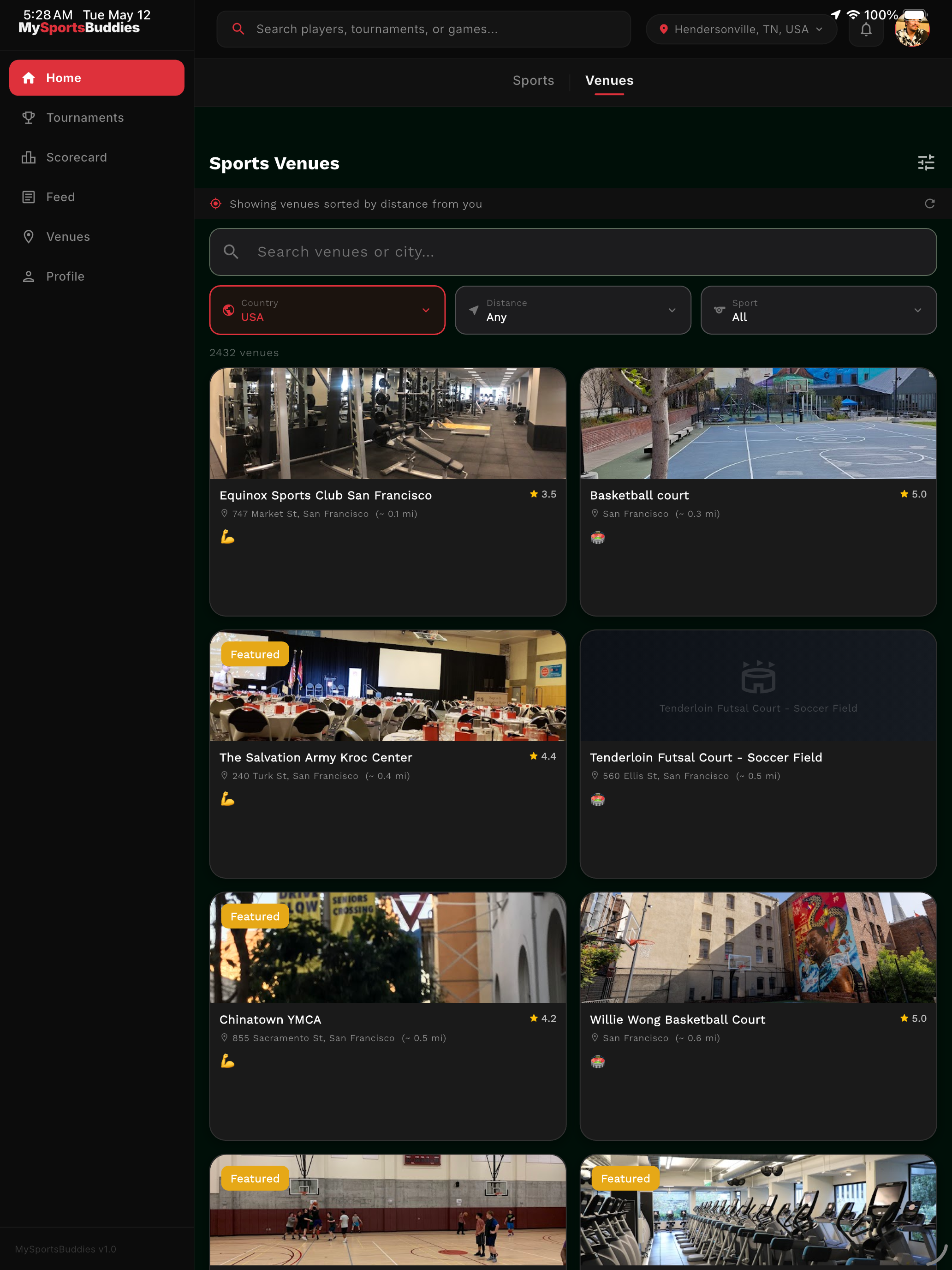Open Tournaments from the sidebar menu
This screenshot has width=952, height=1270.
[96, 118]
